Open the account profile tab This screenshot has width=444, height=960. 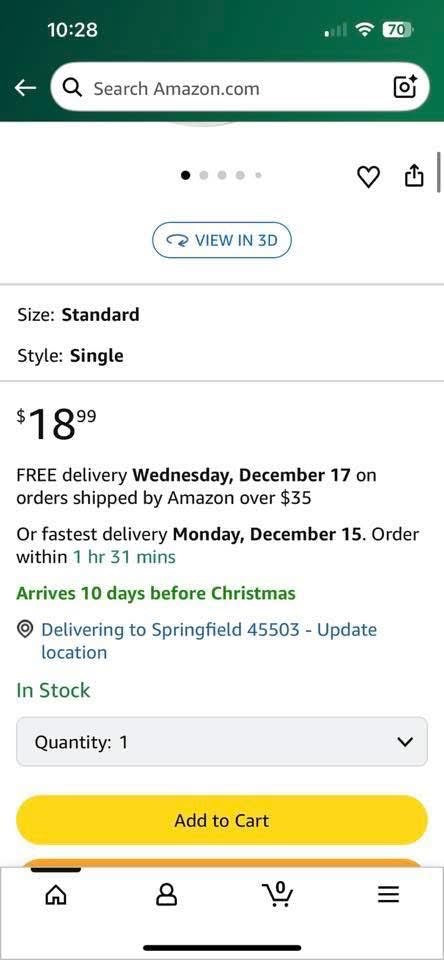pos(166,895)
